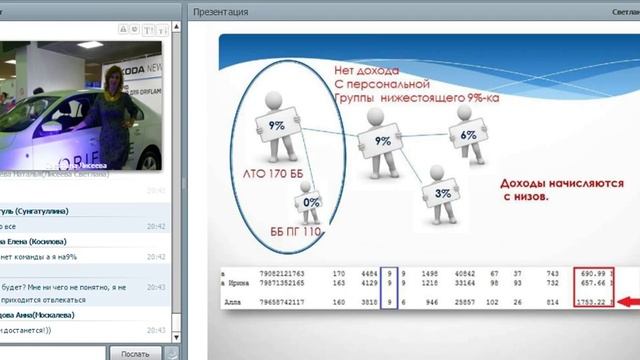Click the circular refresh icon above chat
Screen dimensions: 640x360
[x=135, y=29]
